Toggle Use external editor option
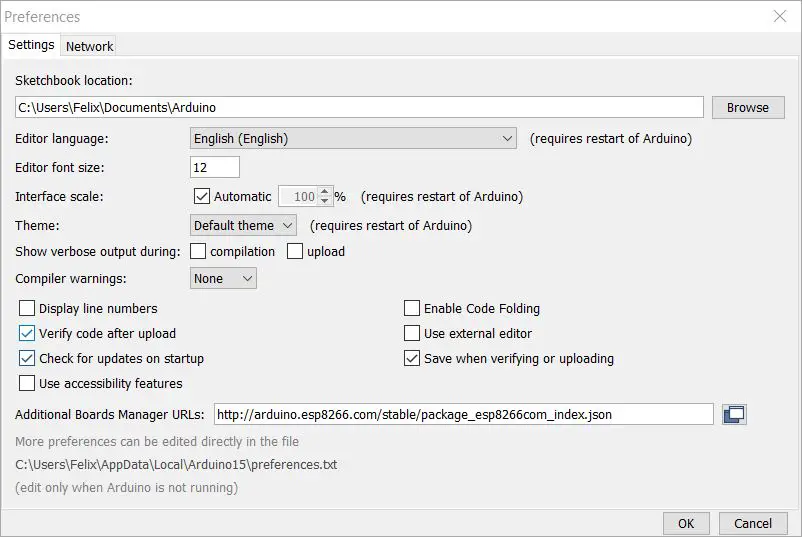 coord(412,333)
